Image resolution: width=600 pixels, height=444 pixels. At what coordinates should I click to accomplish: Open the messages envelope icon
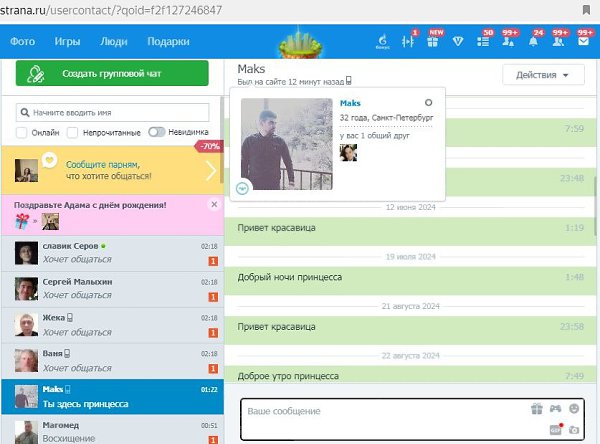pyautogui.click(x=583, y=41)
